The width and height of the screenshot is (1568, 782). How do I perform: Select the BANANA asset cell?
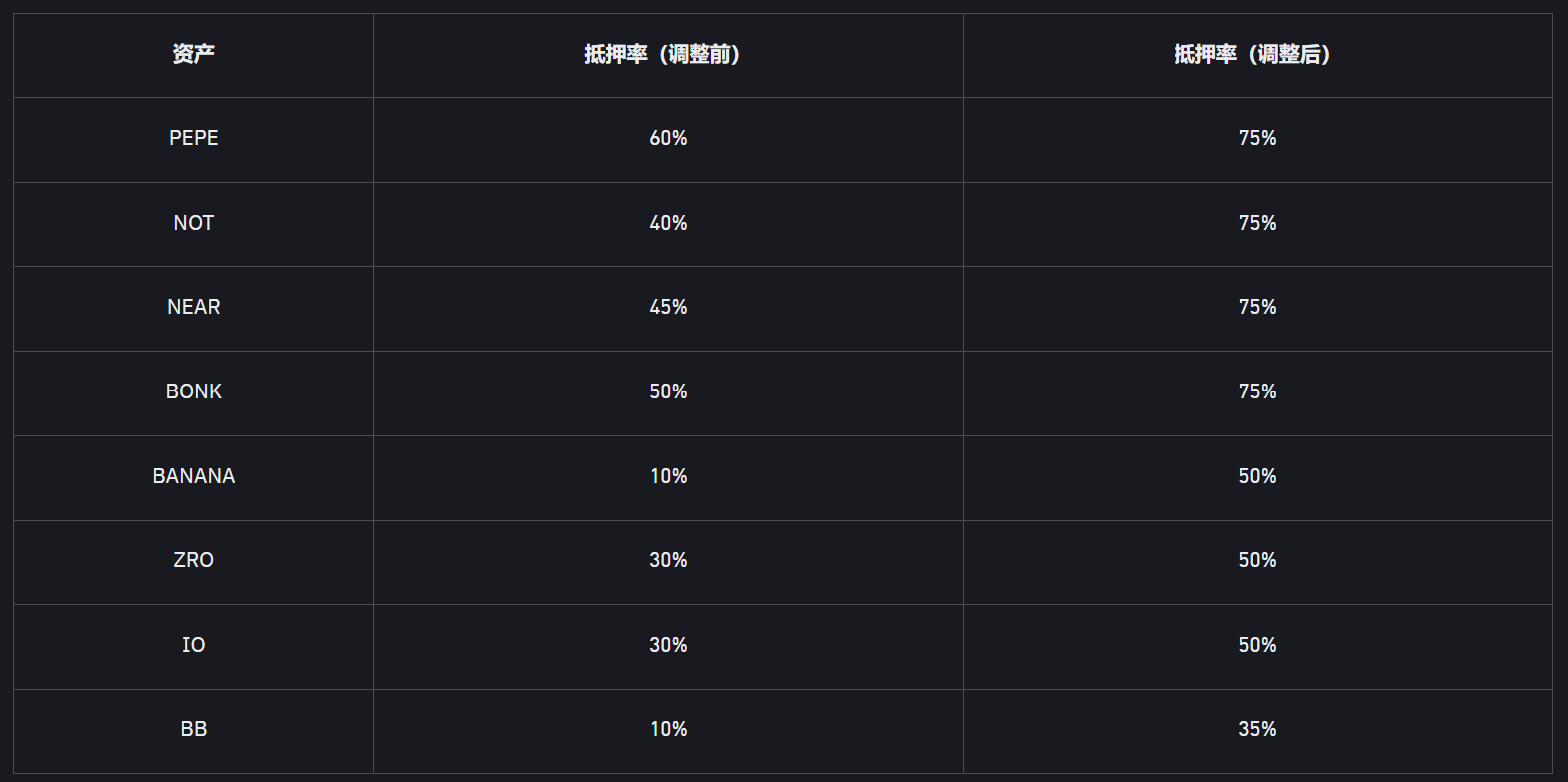pos(193,477)
